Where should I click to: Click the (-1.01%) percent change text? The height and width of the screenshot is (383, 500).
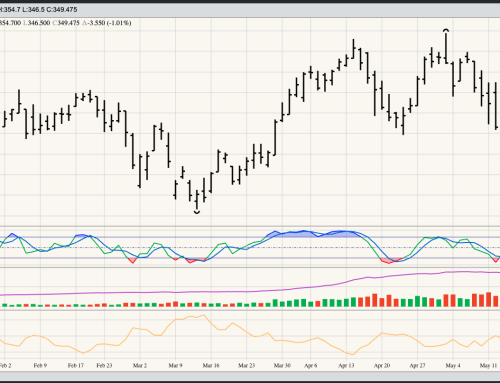click(119, 23)
